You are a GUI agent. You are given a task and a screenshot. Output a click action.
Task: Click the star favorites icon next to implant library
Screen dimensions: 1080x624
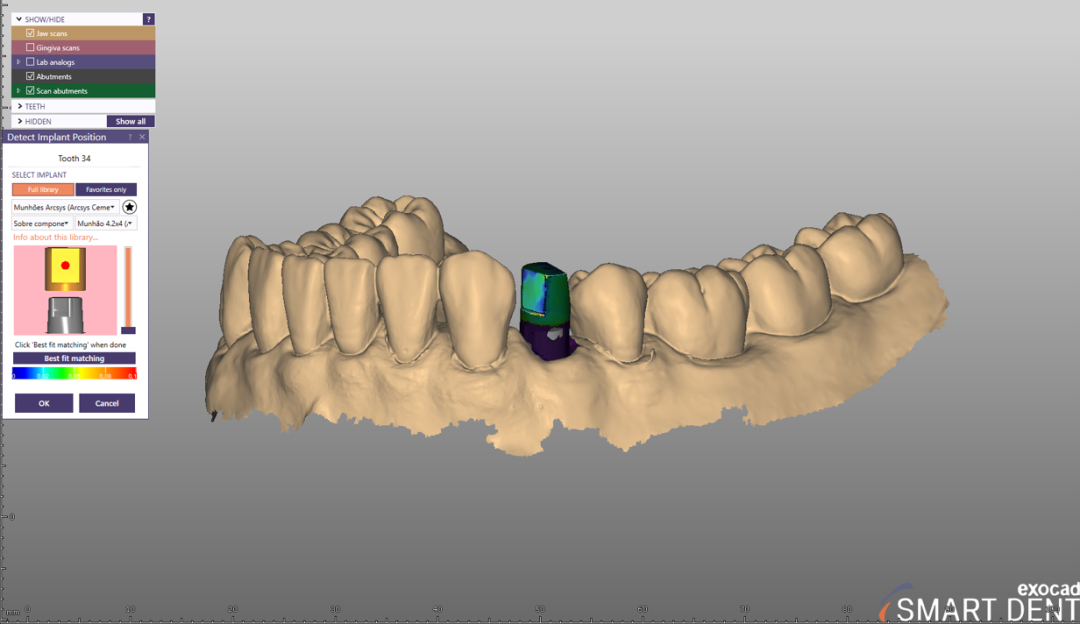[x=130, y=208]
